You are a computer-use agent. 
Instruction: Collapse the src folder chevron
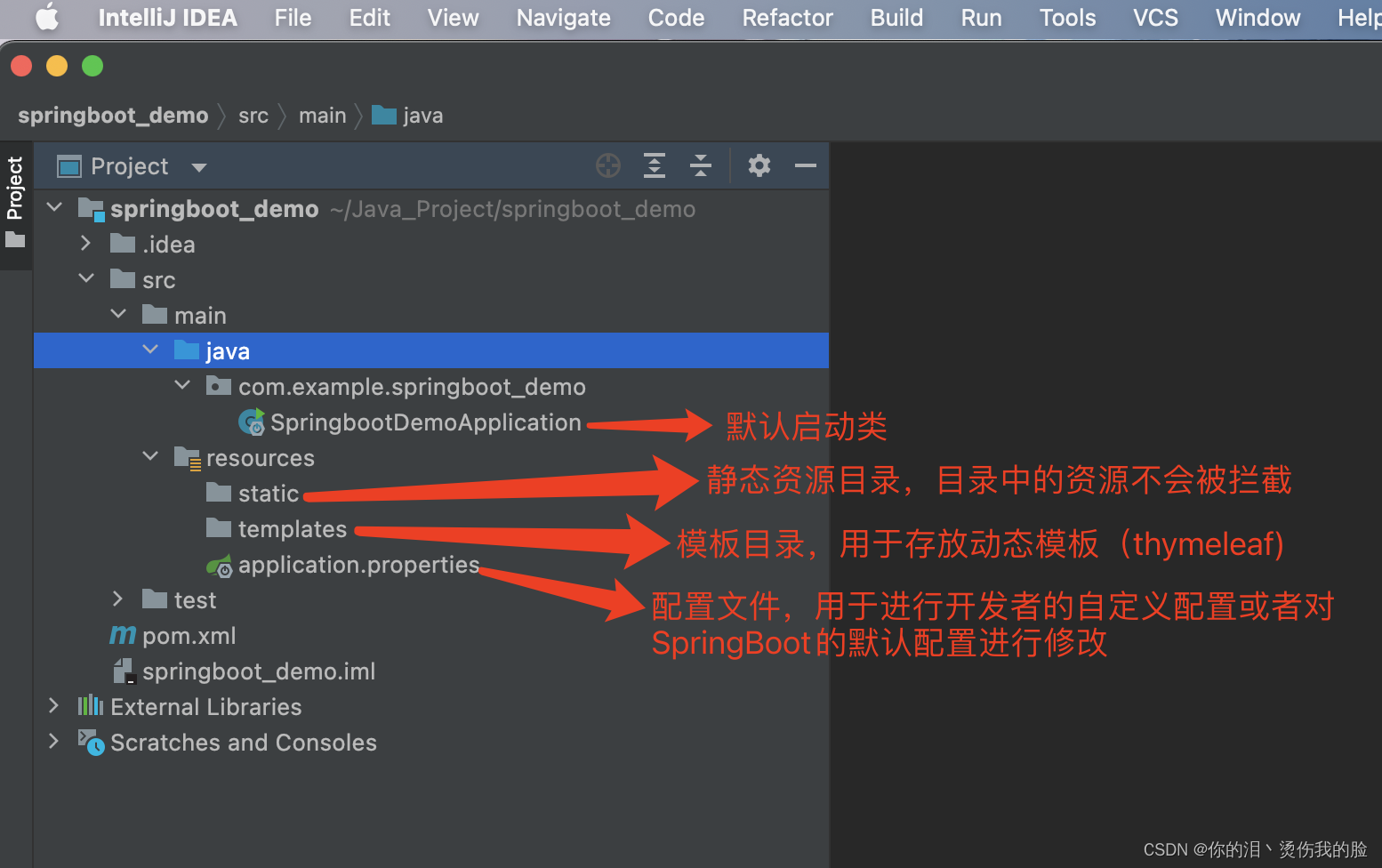pyautogui.click(x=86, y=278)
